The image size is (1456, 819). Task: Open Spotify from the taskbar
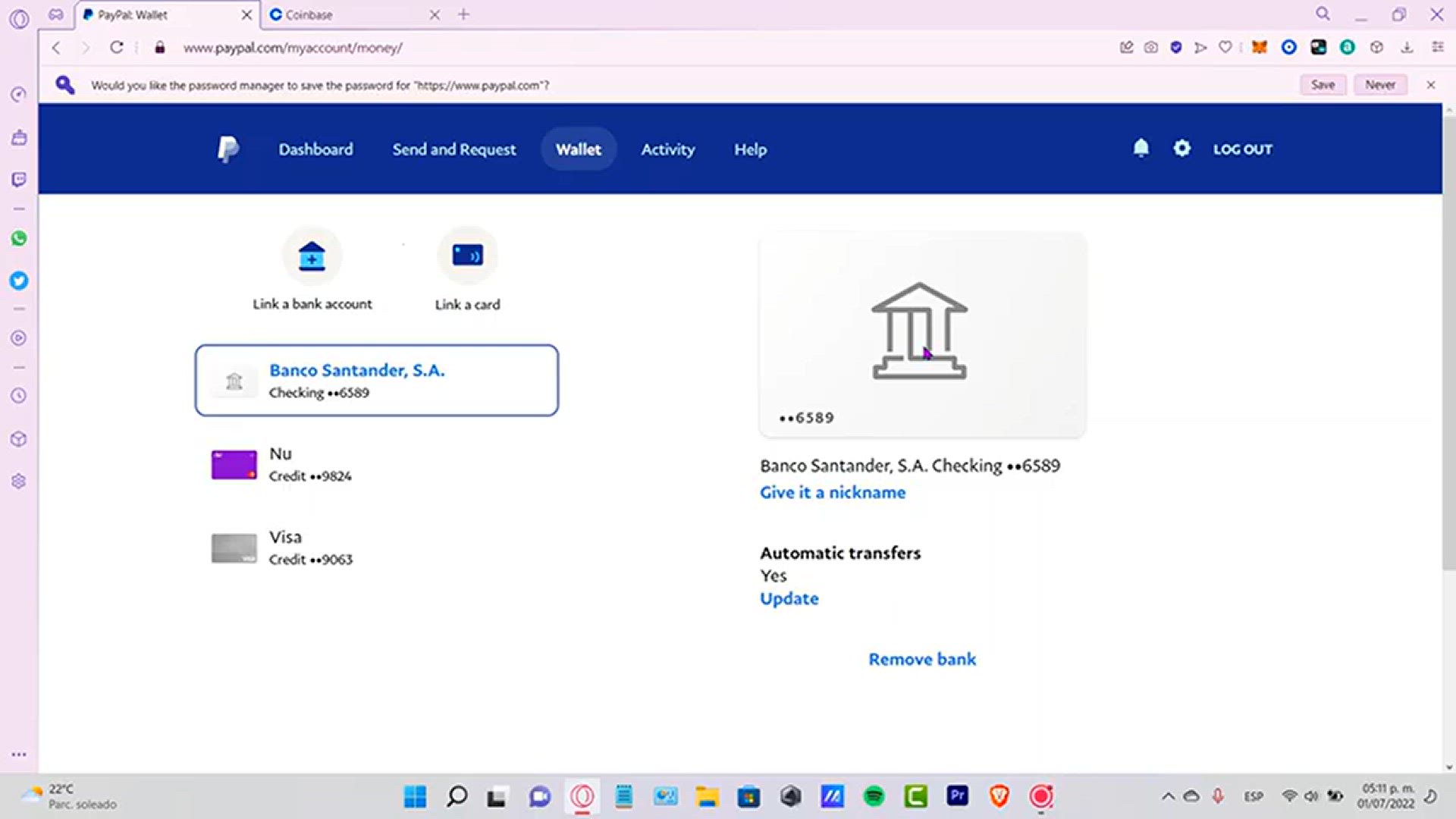(x=874, y=796)
